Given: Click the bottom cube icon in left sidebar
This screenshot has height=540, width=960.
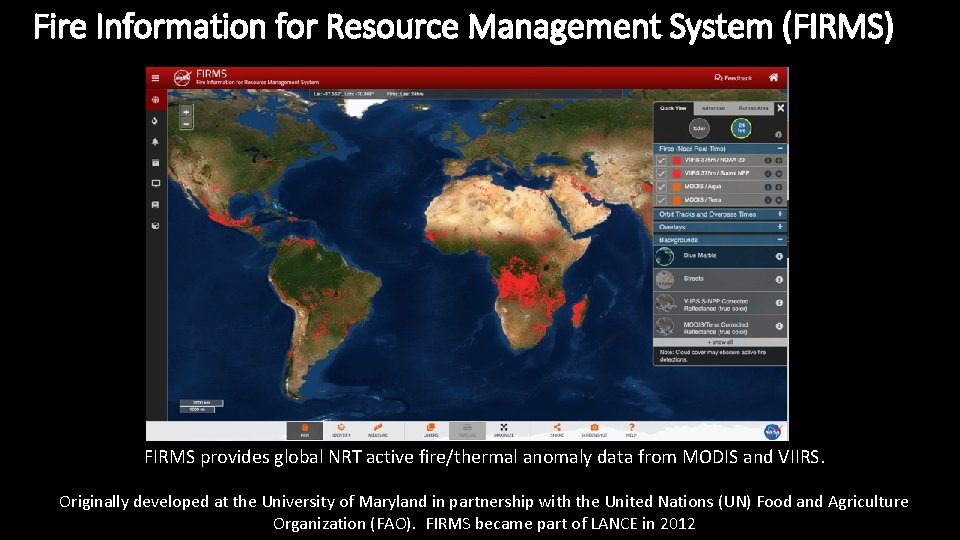Looking at the screenshot, I should [x=156, y=226].
